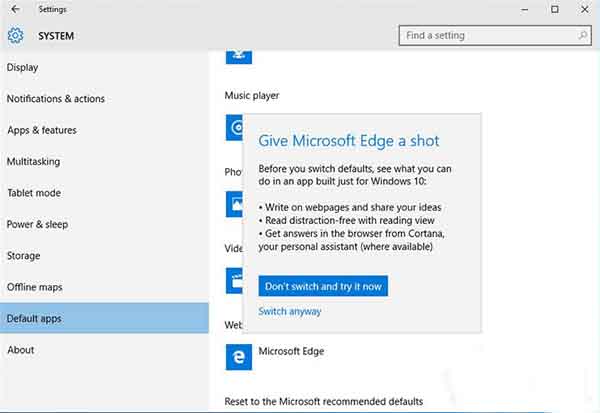Click Don't switch and try it now
The height and width of the screenshot is (413, 600).
[x=323, y=286]
